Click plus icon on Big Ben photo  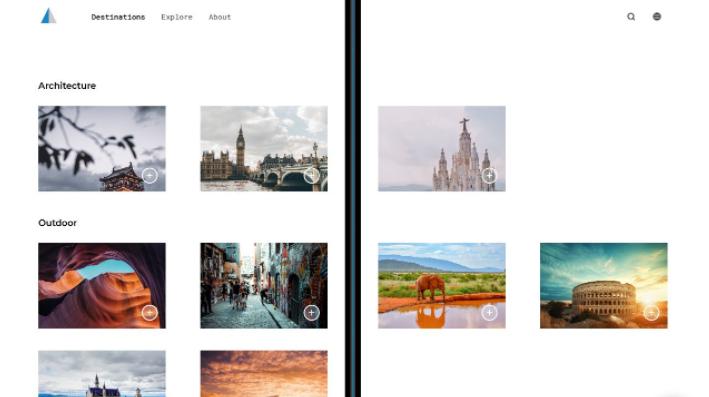pos(312,175)
